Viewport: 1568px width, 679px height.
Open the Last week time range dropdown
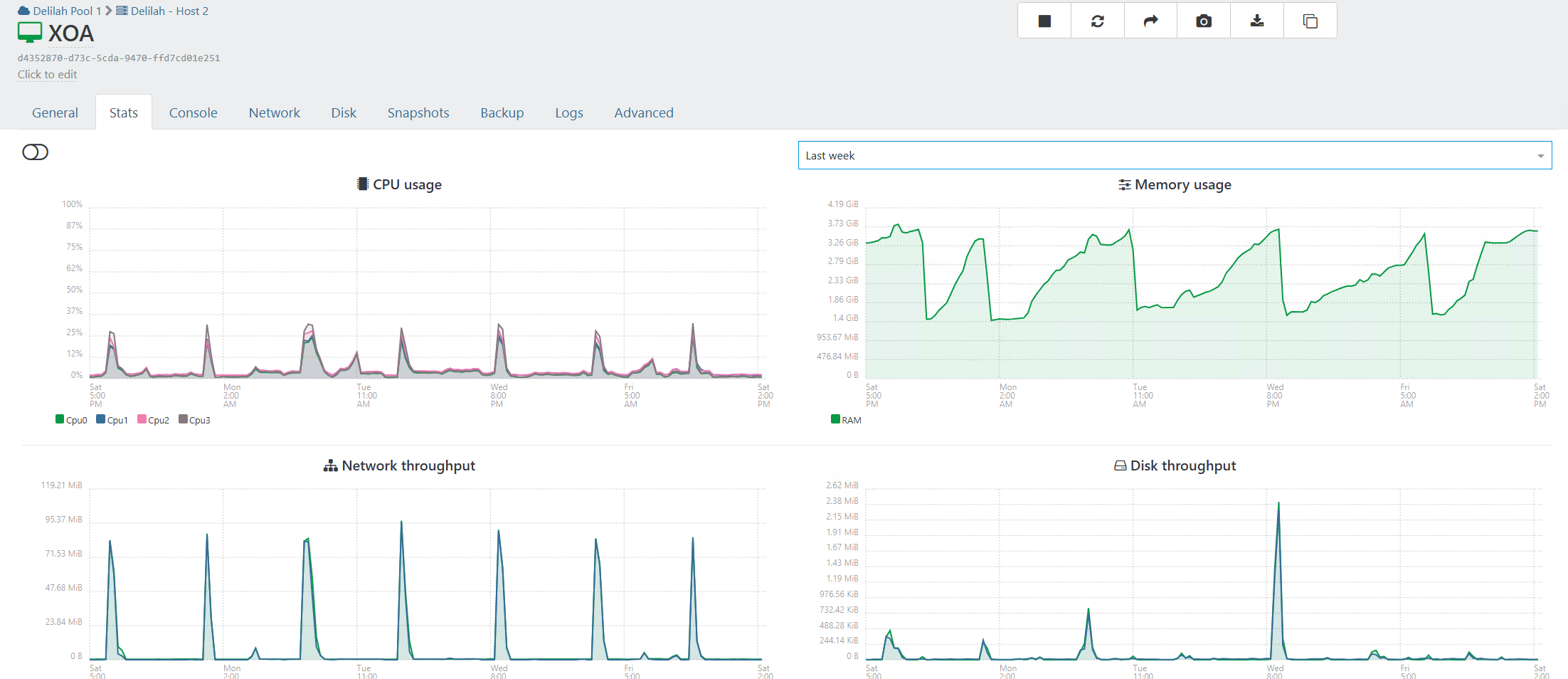[x=1167, y=155]
